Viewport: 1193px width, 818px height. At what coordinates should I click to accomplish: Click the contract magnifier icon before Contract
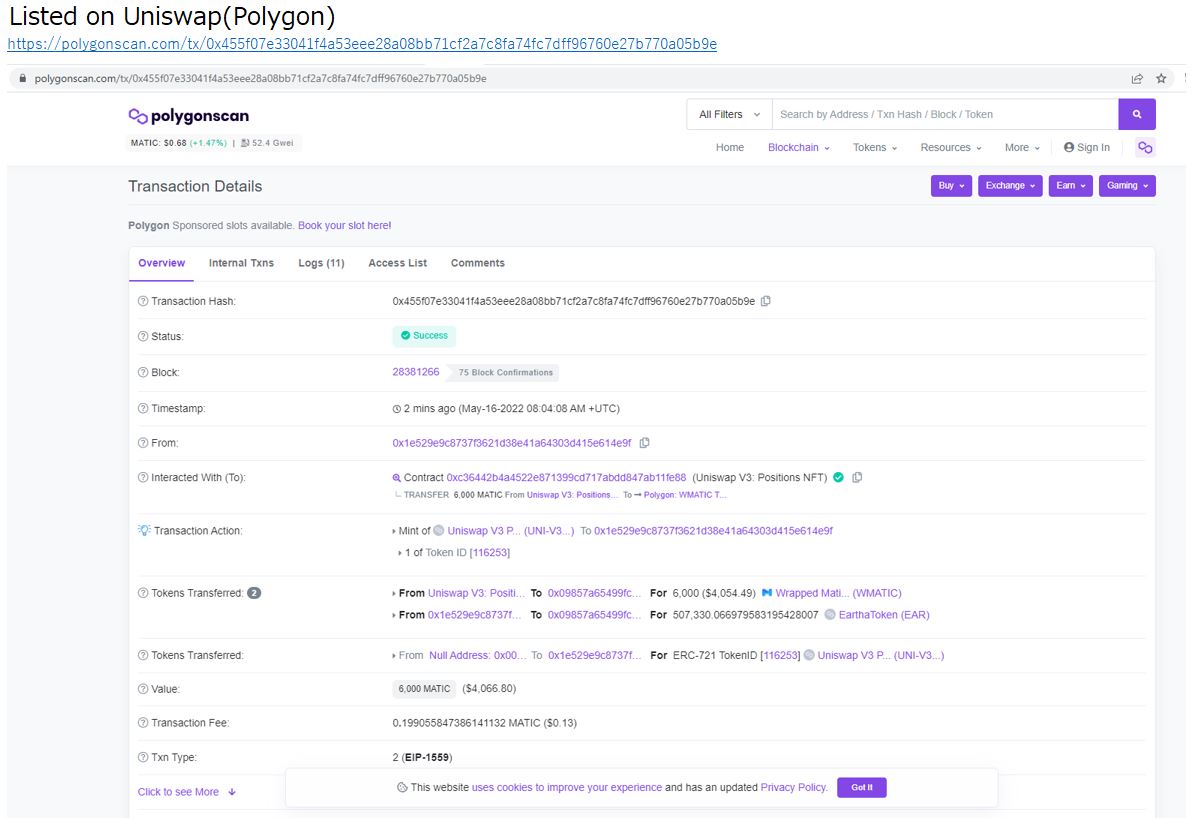pyautogui.click(x=396, y=478)
